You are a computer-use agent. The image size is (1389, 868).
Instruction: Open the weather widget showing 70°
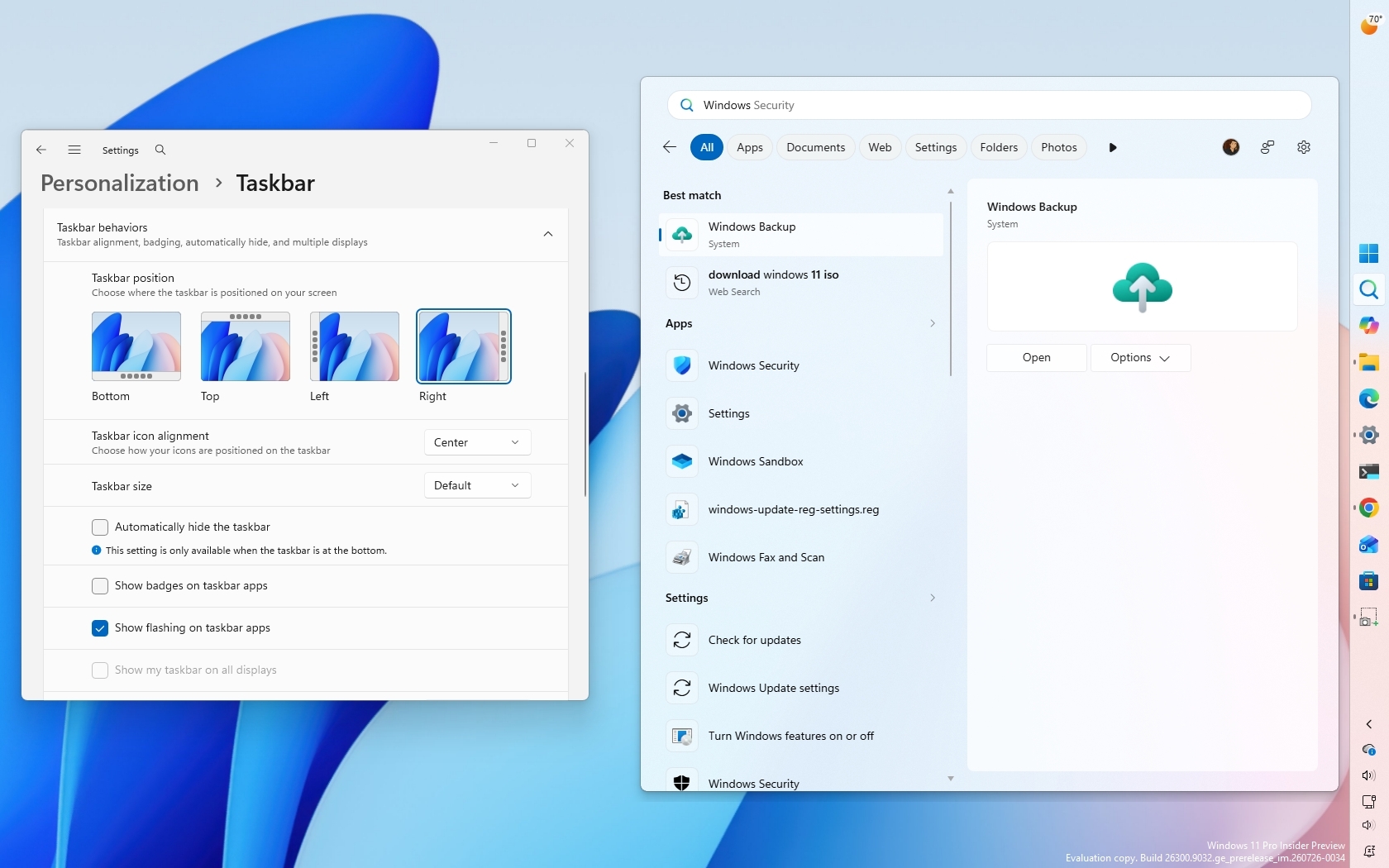pos(1370,25)
